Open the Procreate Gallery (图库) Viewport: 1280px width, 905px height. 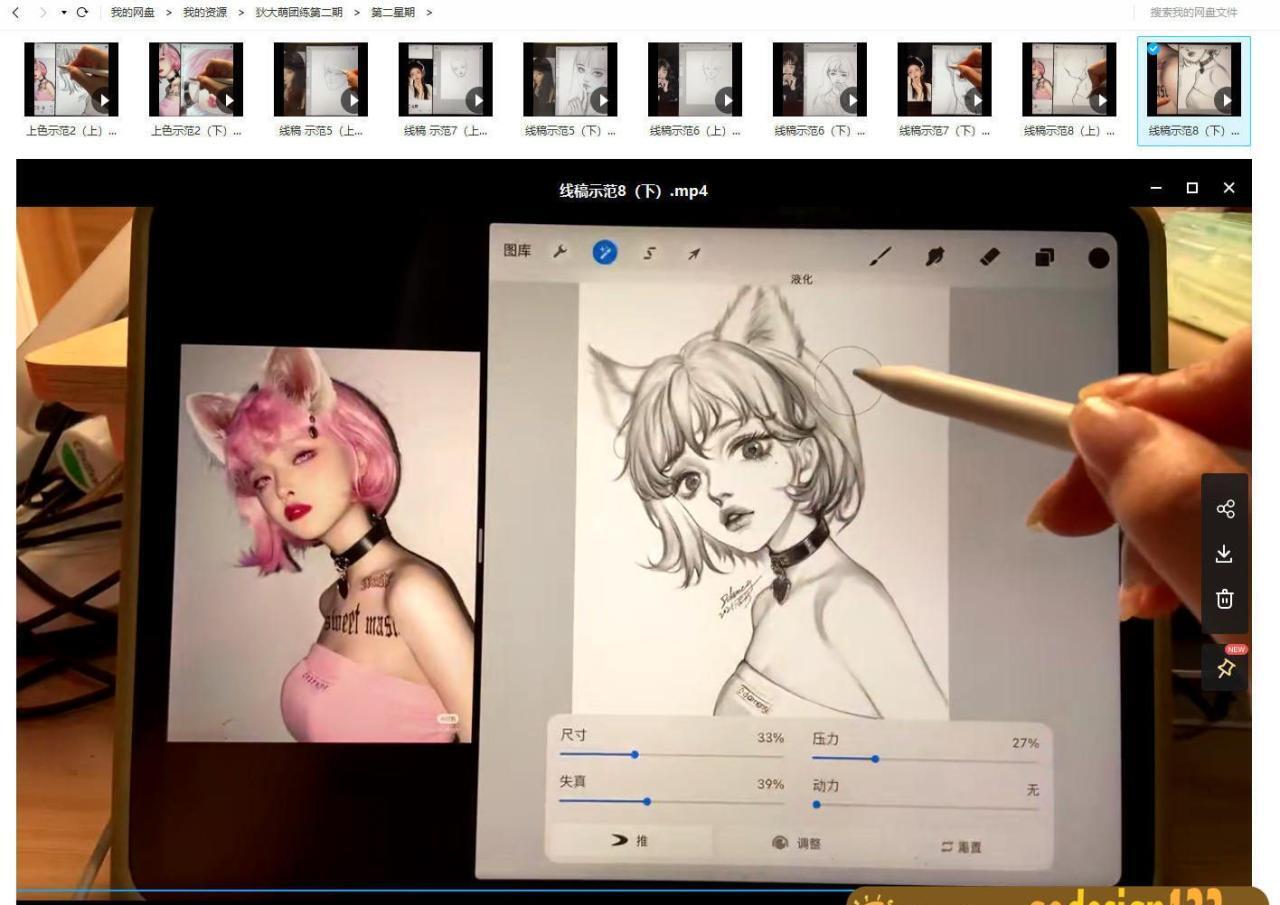(x=516, y=251)
